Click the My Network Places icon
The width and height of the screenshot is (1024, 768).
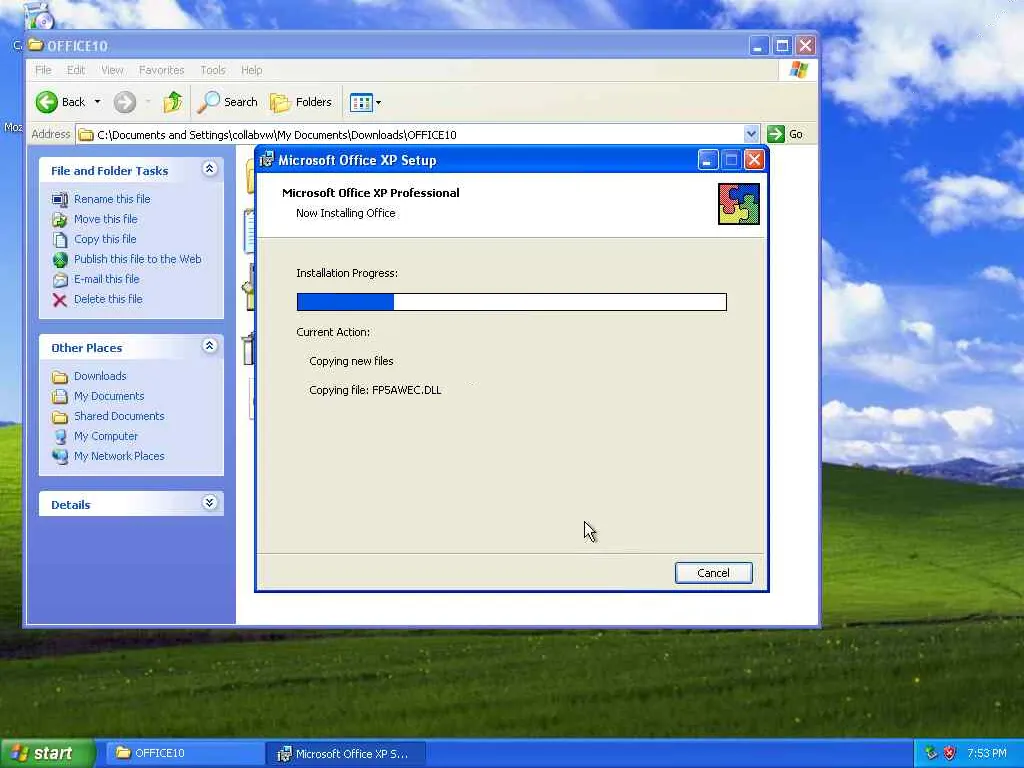tap(60, 456)
